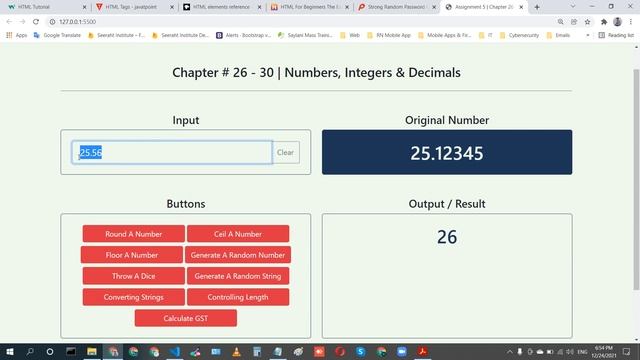Image resolution: width=640 pixels, height=360 pixels.
Task: Open the Apps bookmark shortcut
Action: tap(17, 35)
